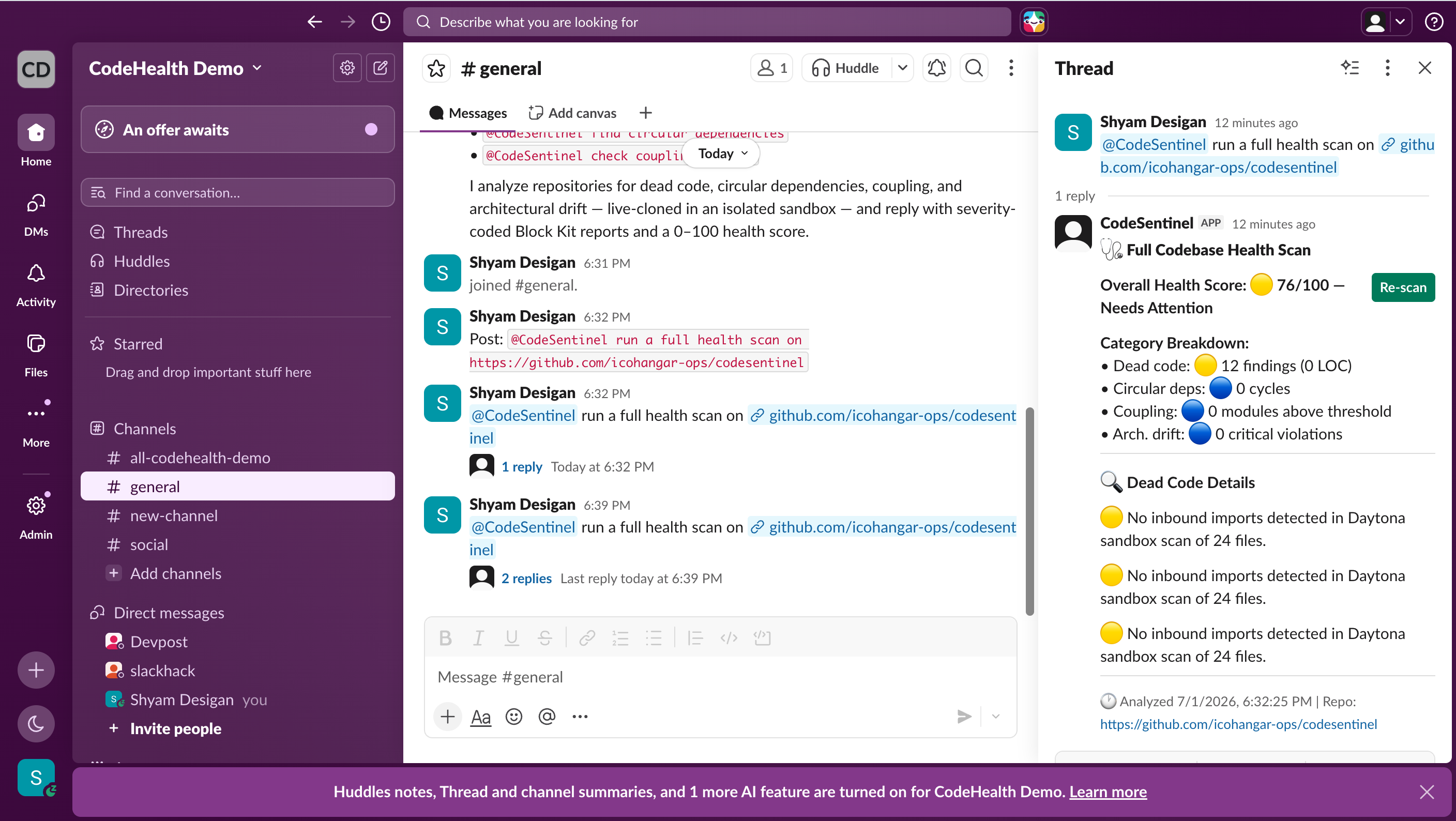Star the general channel
The width and height of the screenshot is (1456, 821).
[x=436, y=68]
